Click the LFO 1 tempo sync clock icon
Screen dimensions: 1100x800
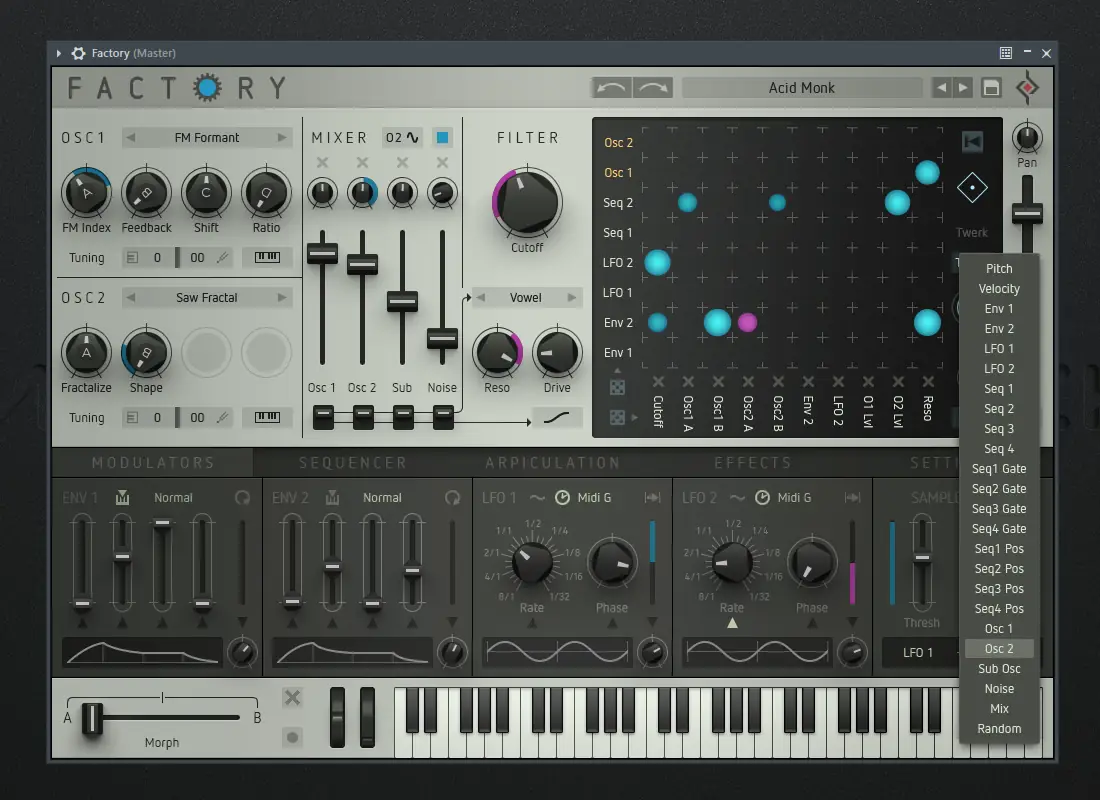tap(563, 498)
